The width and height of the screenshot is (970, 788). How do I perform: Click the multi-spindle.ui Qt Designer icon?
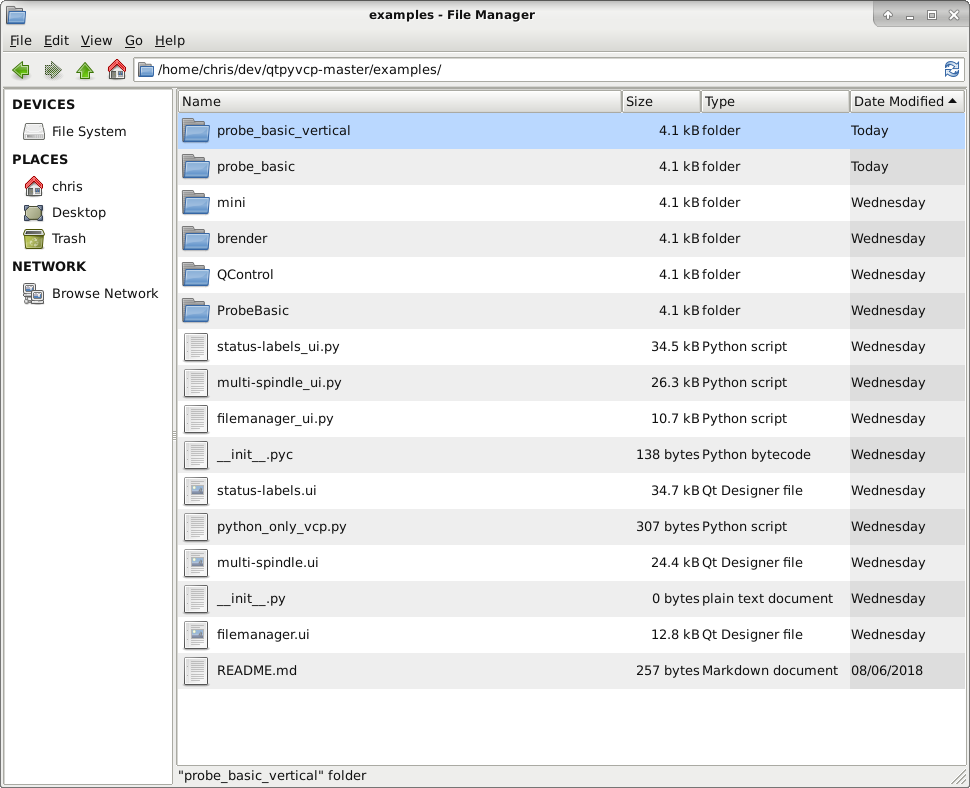point(196,562)
